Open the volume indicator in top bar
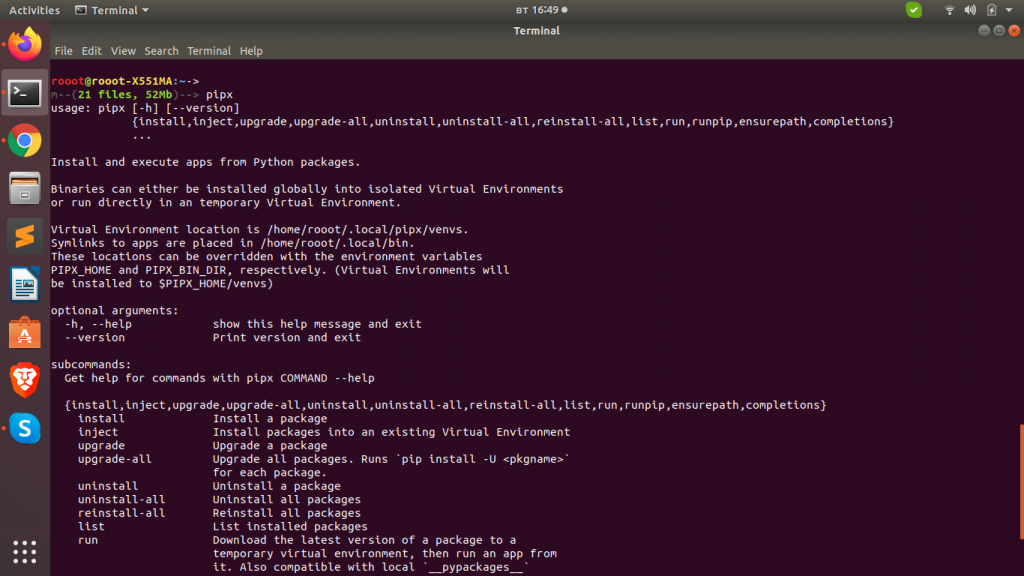1024x576 pixels. (x=970, y=10)
